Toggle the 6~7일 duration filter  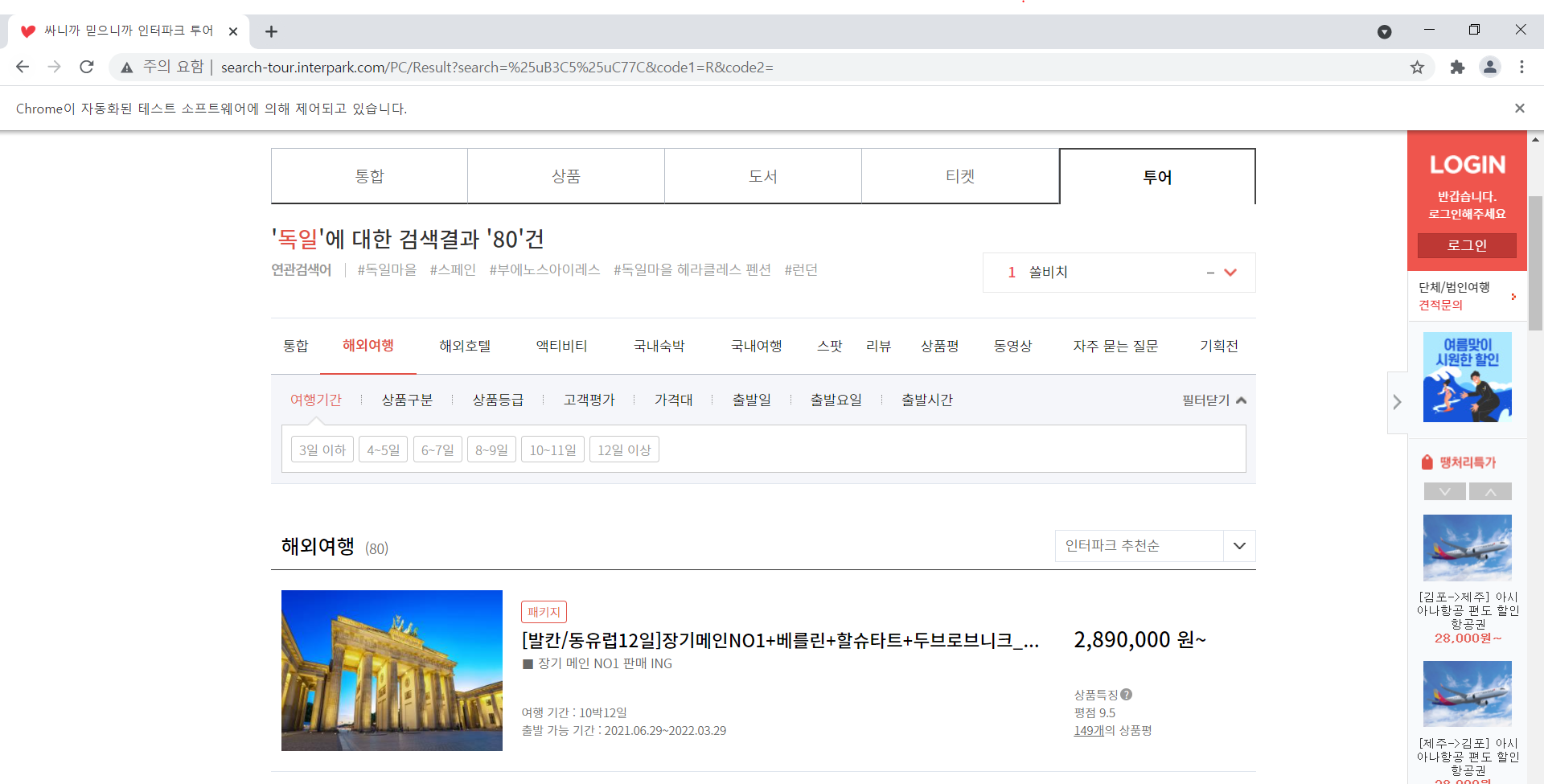click(x=437, y=450)
